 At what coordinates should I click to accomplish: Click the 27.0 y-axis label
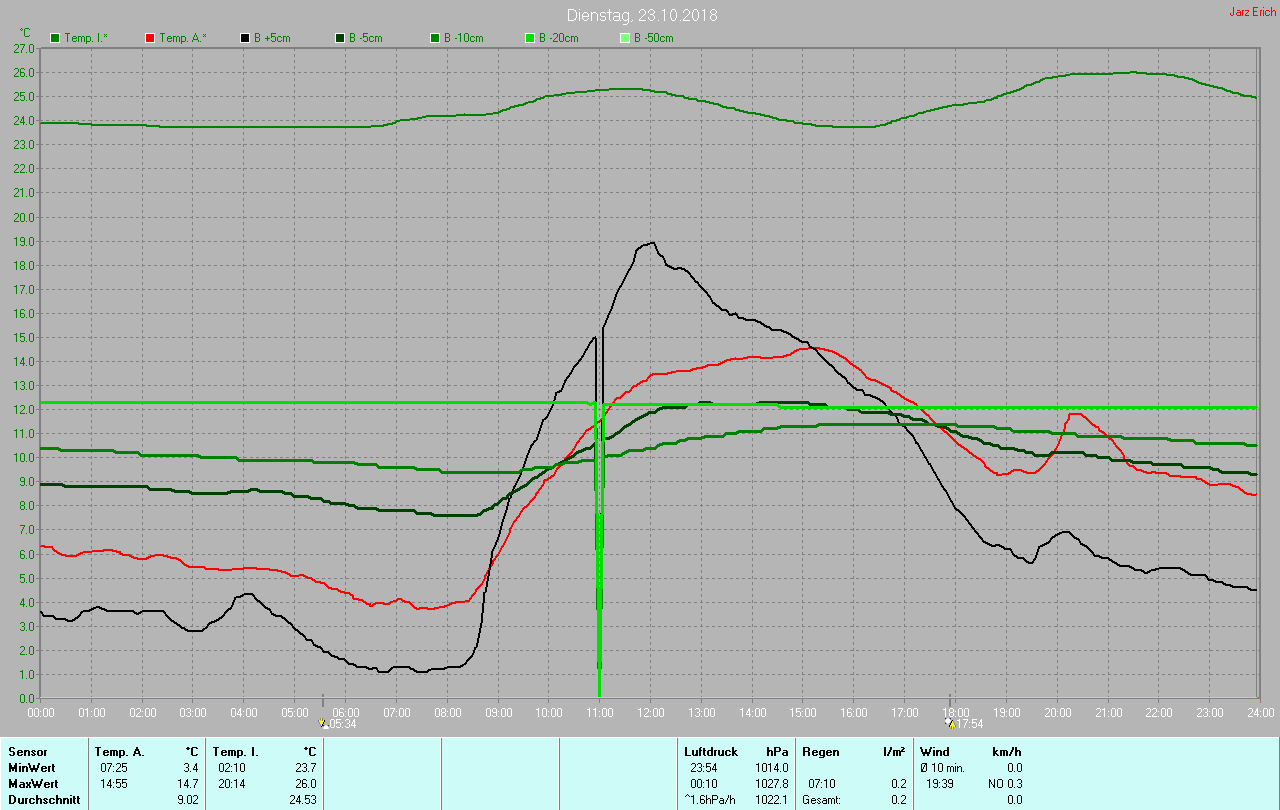click(24, 48)
